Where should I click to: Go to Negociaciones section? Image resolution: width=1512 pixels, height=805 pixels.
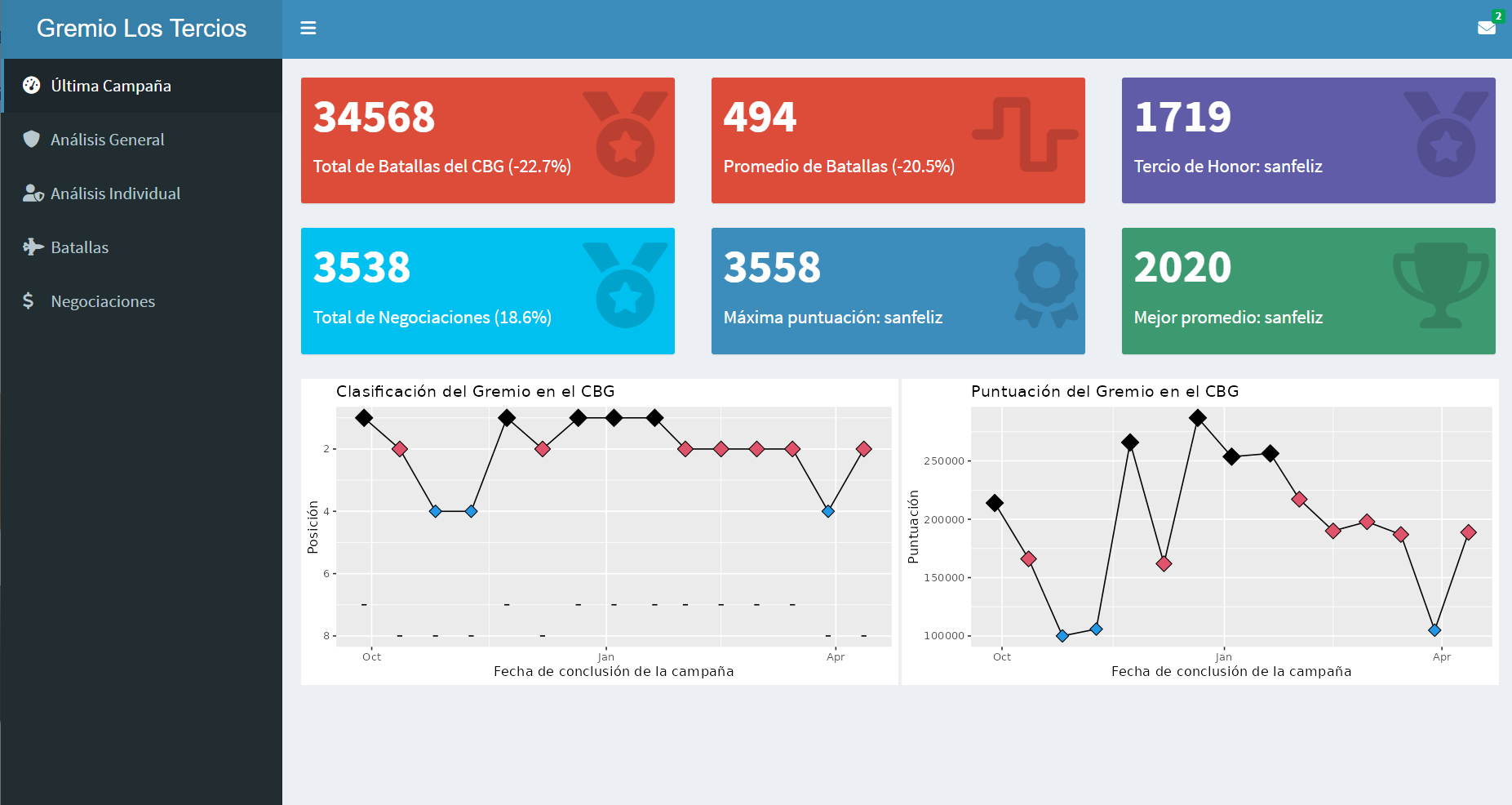103,301
